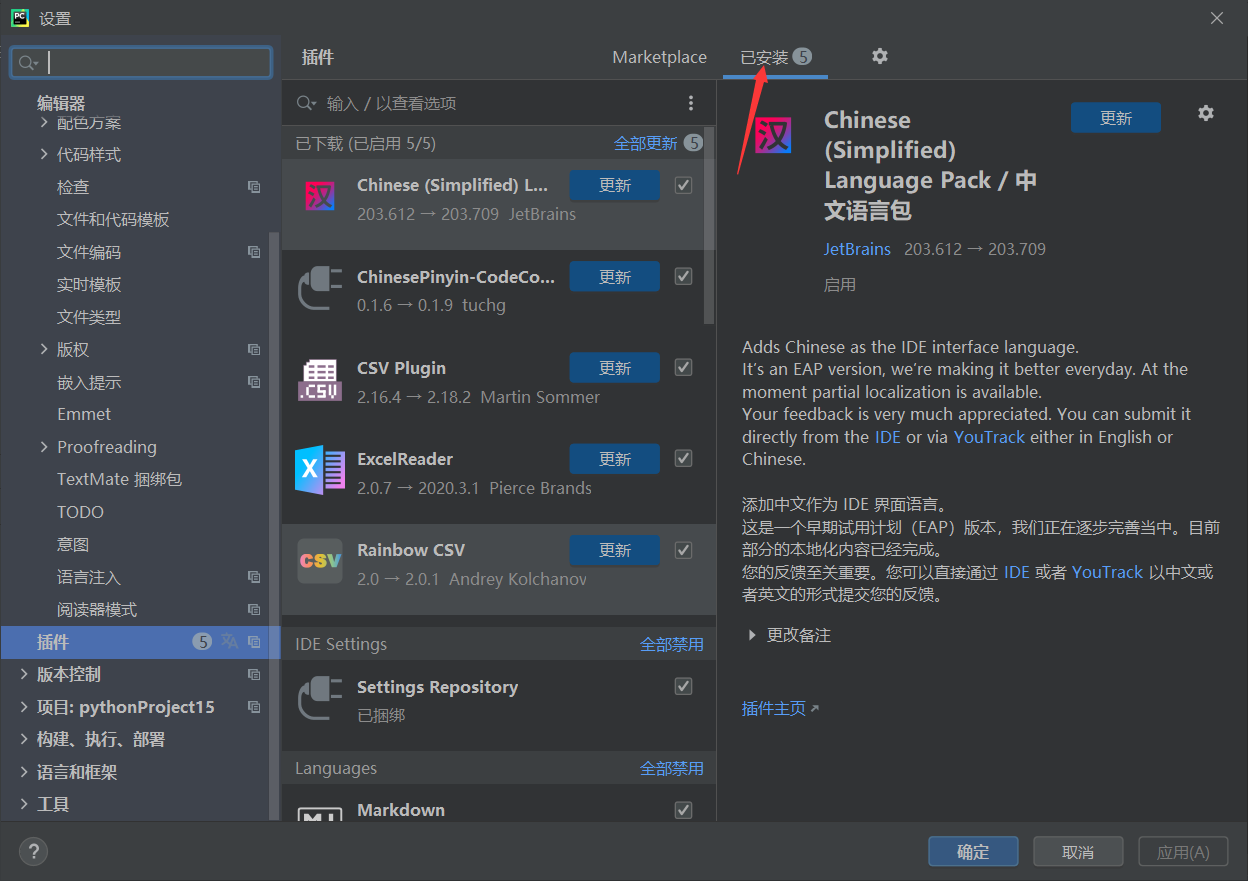Click the 取消 button
This screenshot has width=1248, height=881.
[1078, 852]
